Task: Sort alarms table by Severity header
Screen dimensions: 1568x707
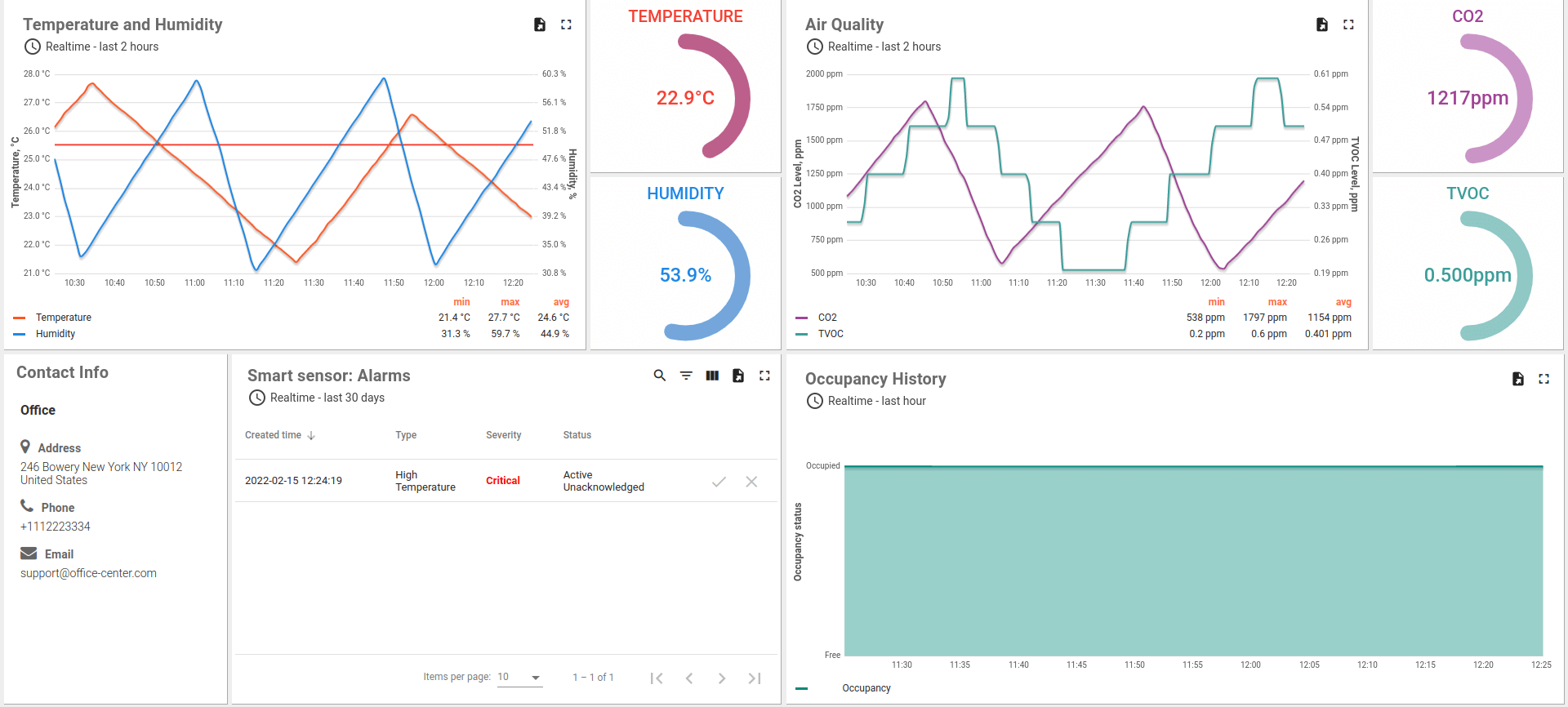Action: pyautogui.click(x=503, y=435)
